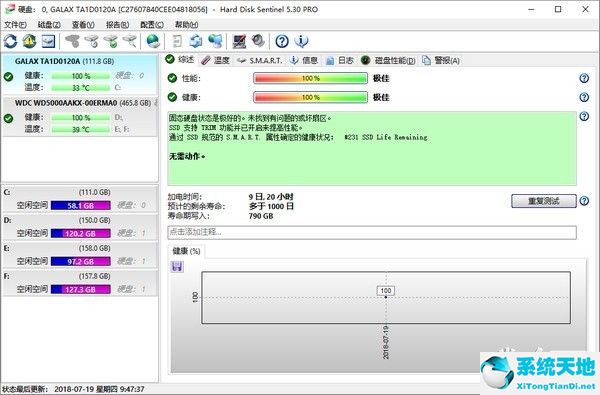Click the C: partition 58.1 GB free bar
Screen dimensions: 600x395
(81, 206)
